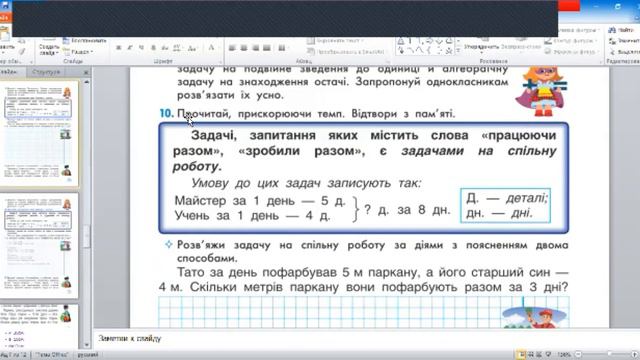Click the thumbnail pane scroll-up arrow

click(x=87, y=82)
